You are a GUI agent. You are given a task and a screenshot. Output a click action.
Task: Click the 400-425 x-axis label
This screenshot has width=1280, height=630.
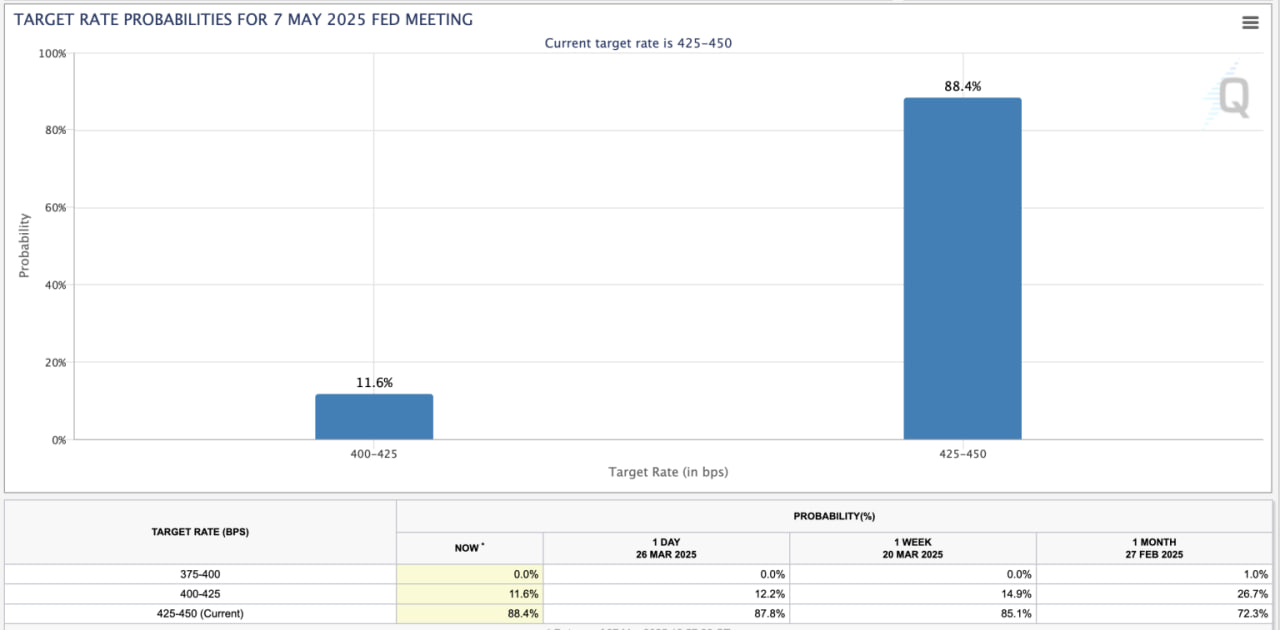coord(374,454)
